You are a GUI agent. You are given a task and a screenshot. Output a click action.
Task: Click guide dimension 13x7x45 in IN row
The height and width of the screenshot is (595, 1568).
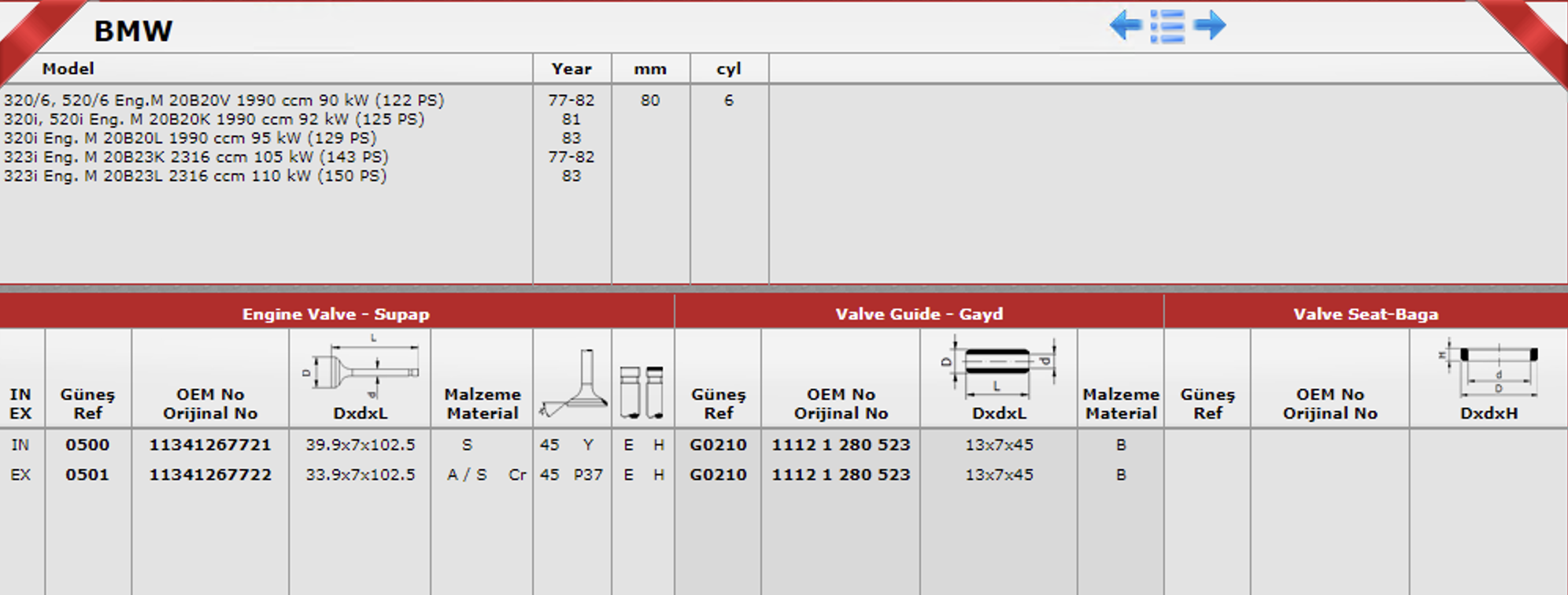click(999, 445)
